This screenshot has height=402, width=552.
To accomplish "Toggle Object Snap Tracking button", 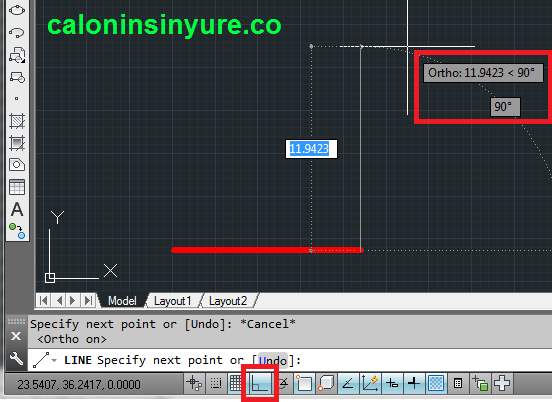I will [x=348, y=383].
